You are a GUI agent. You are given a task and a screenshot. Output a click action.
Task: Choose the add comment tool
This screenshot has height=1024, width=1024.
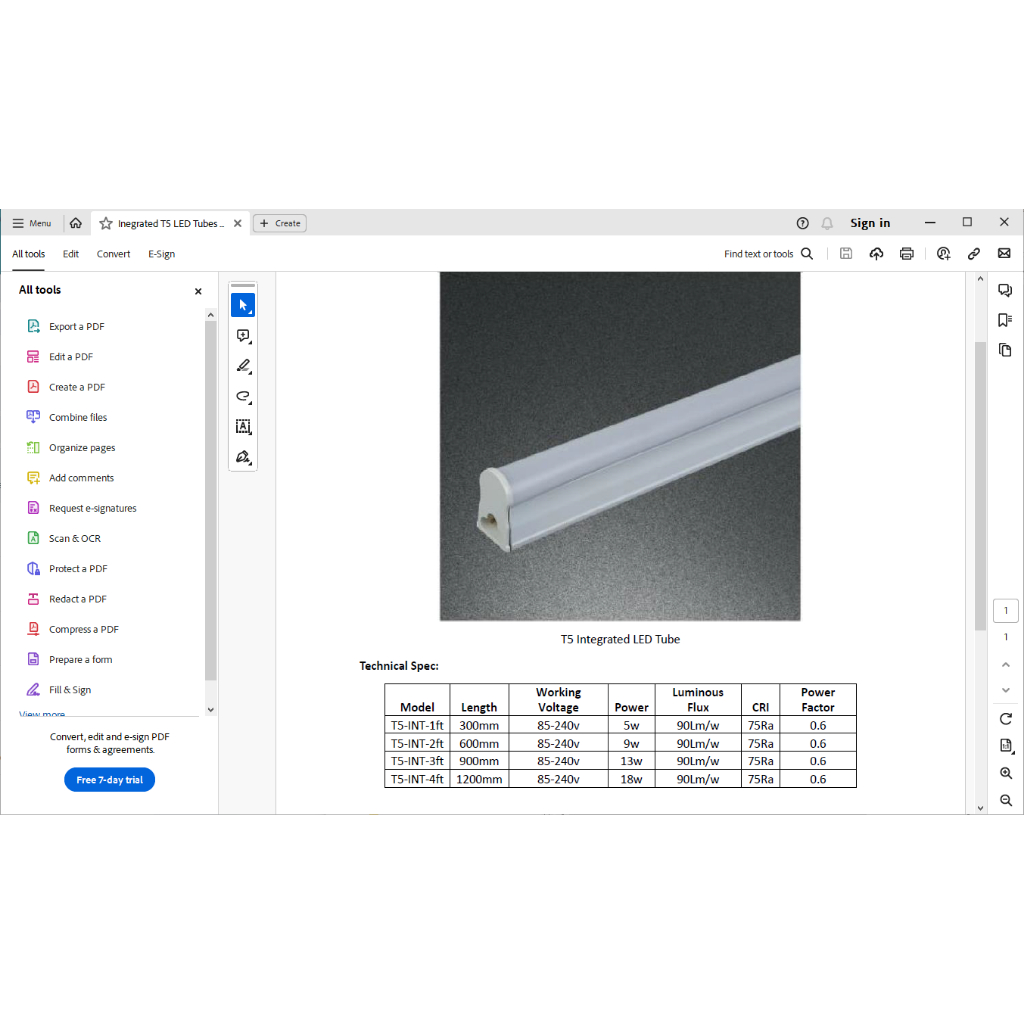[x=243, y=336]
